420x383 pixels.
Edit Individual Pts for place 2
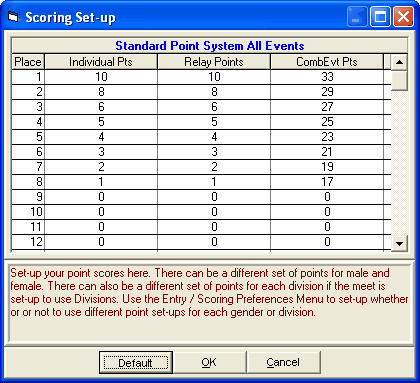point(101,92)
